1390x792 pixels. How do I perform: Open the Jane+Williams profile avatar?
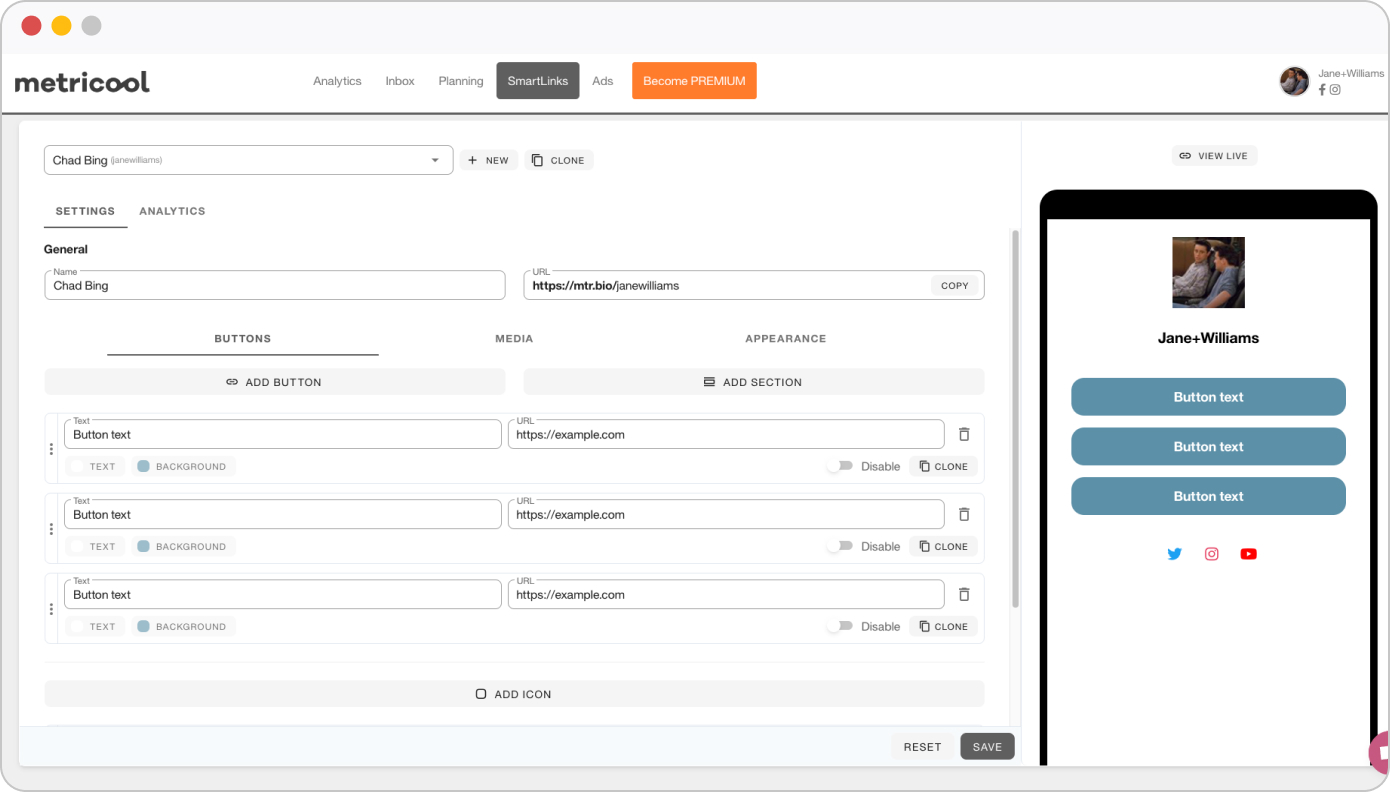click(1294, 81)
